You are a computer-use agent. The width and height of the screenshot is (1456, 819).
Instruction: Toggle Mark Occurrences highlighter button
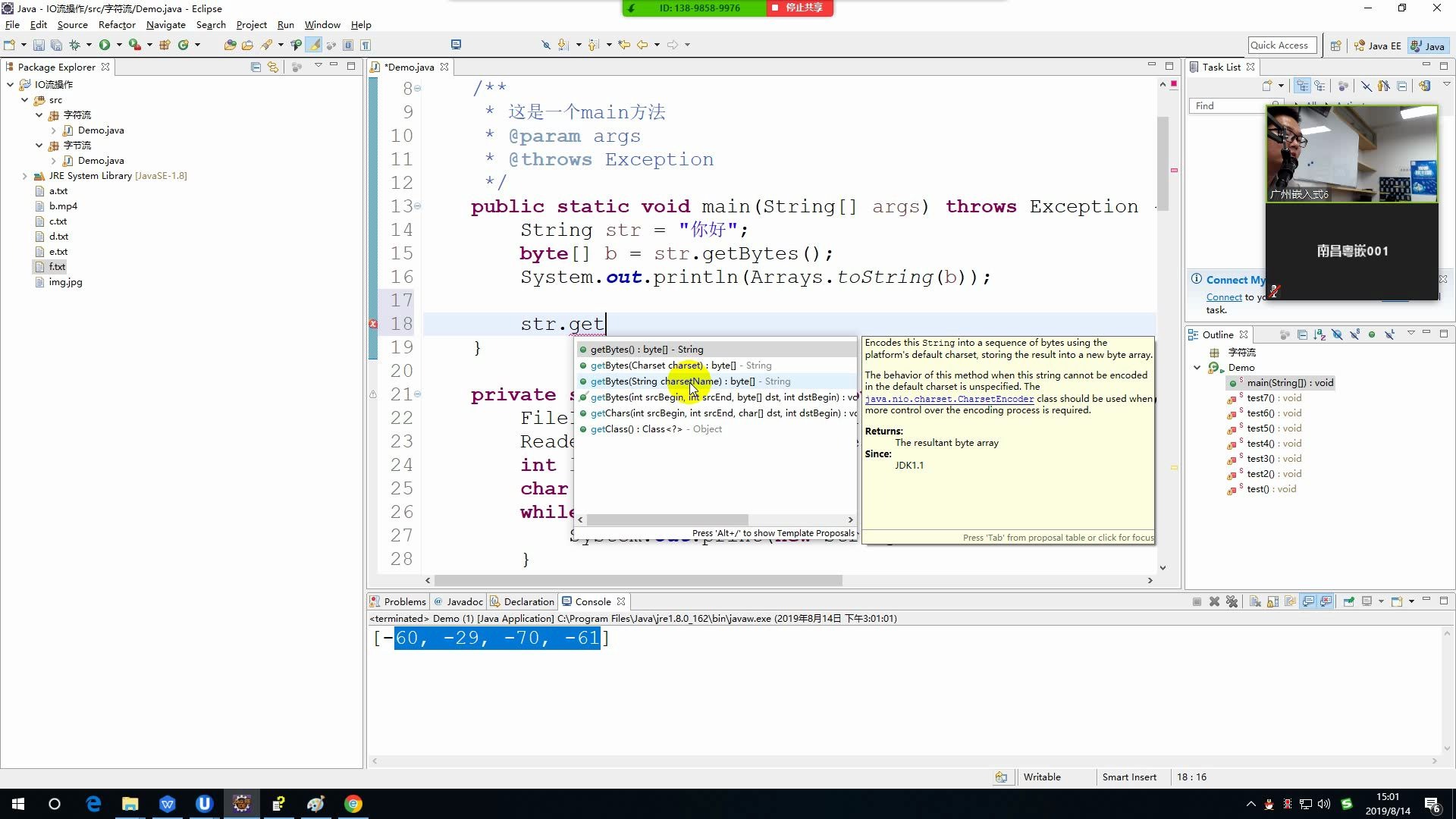pyautogui.click(x=314, y=45)
